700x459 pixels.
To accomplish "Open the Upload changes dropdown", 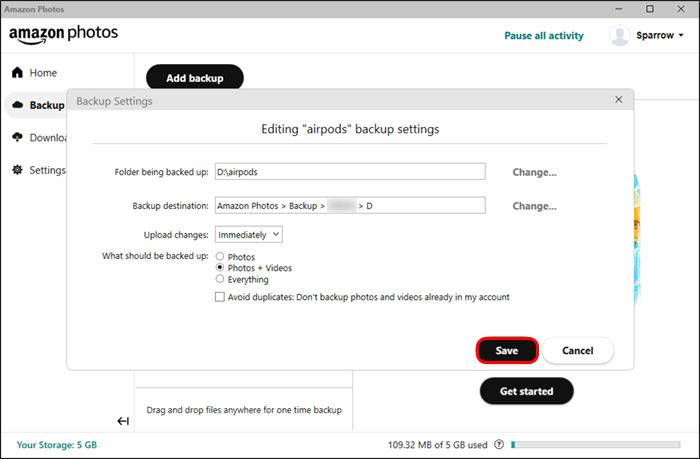I will click(x=249, y=234).
